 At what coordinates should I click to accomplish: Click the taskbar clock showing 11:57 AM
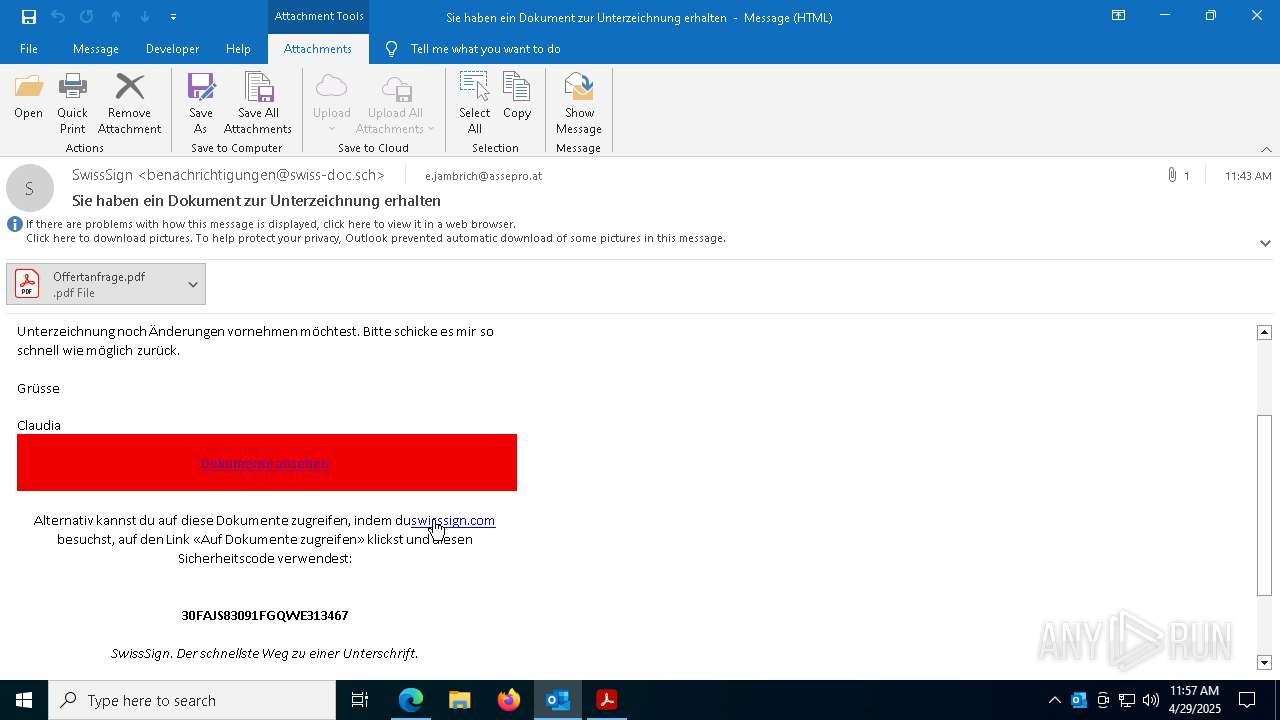click(x=1194, y=700)
